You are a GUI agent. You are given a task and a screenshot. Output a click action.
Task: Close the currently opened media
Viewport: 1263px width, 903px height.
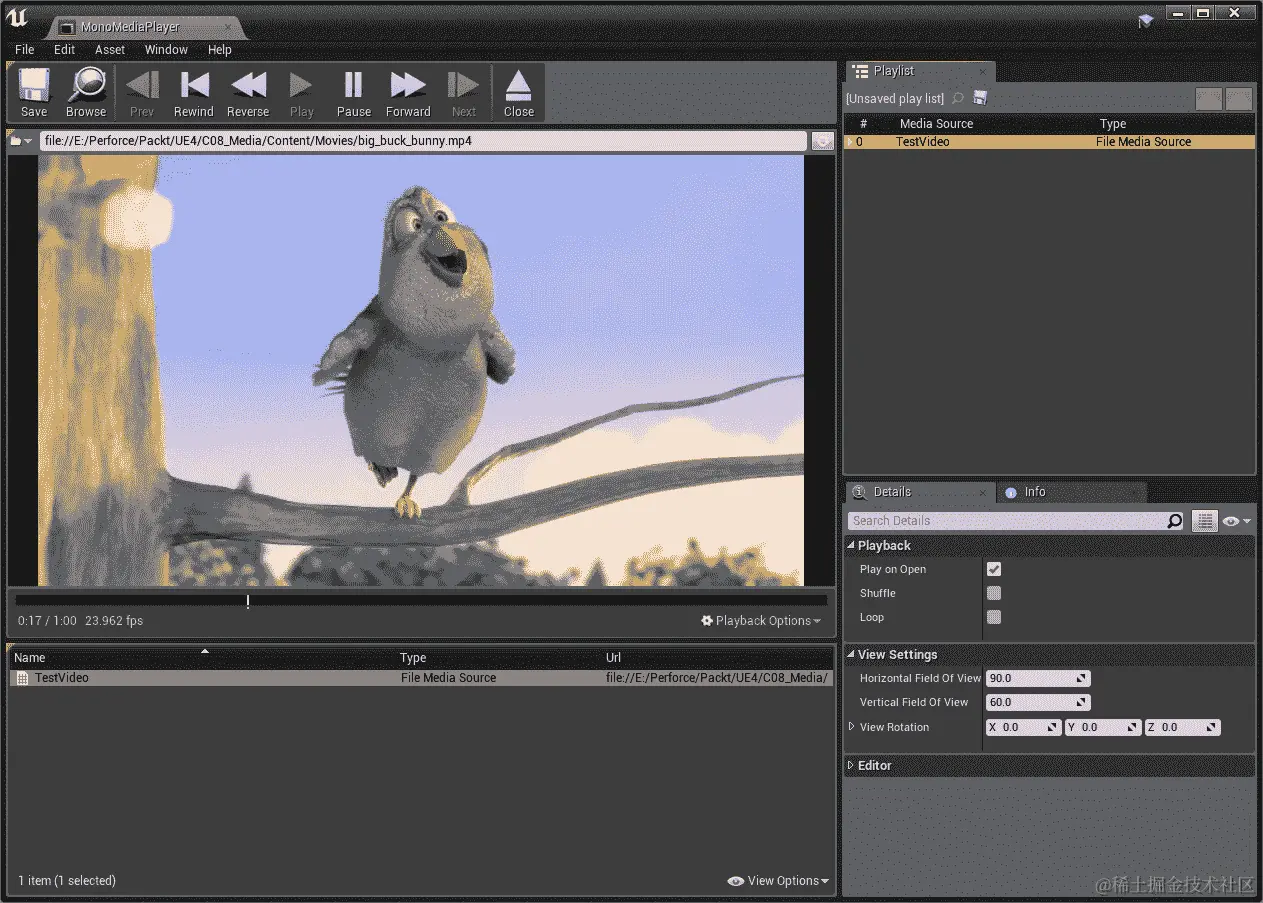(518, 93)
